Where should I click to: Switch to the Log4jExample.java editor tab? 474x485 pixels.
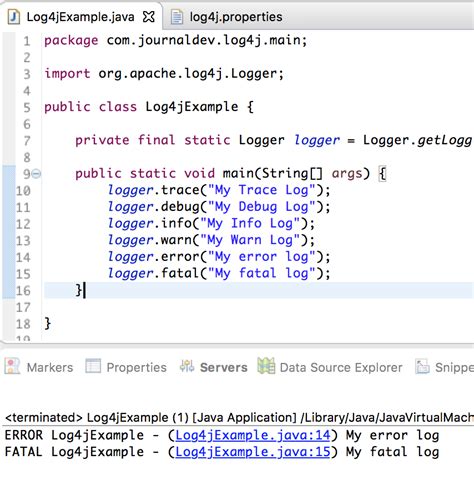(x=80, y=17)
